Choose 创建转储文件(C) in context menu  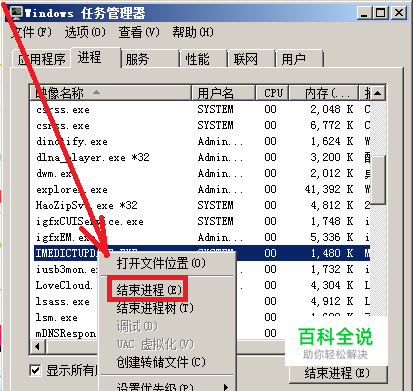167,362
